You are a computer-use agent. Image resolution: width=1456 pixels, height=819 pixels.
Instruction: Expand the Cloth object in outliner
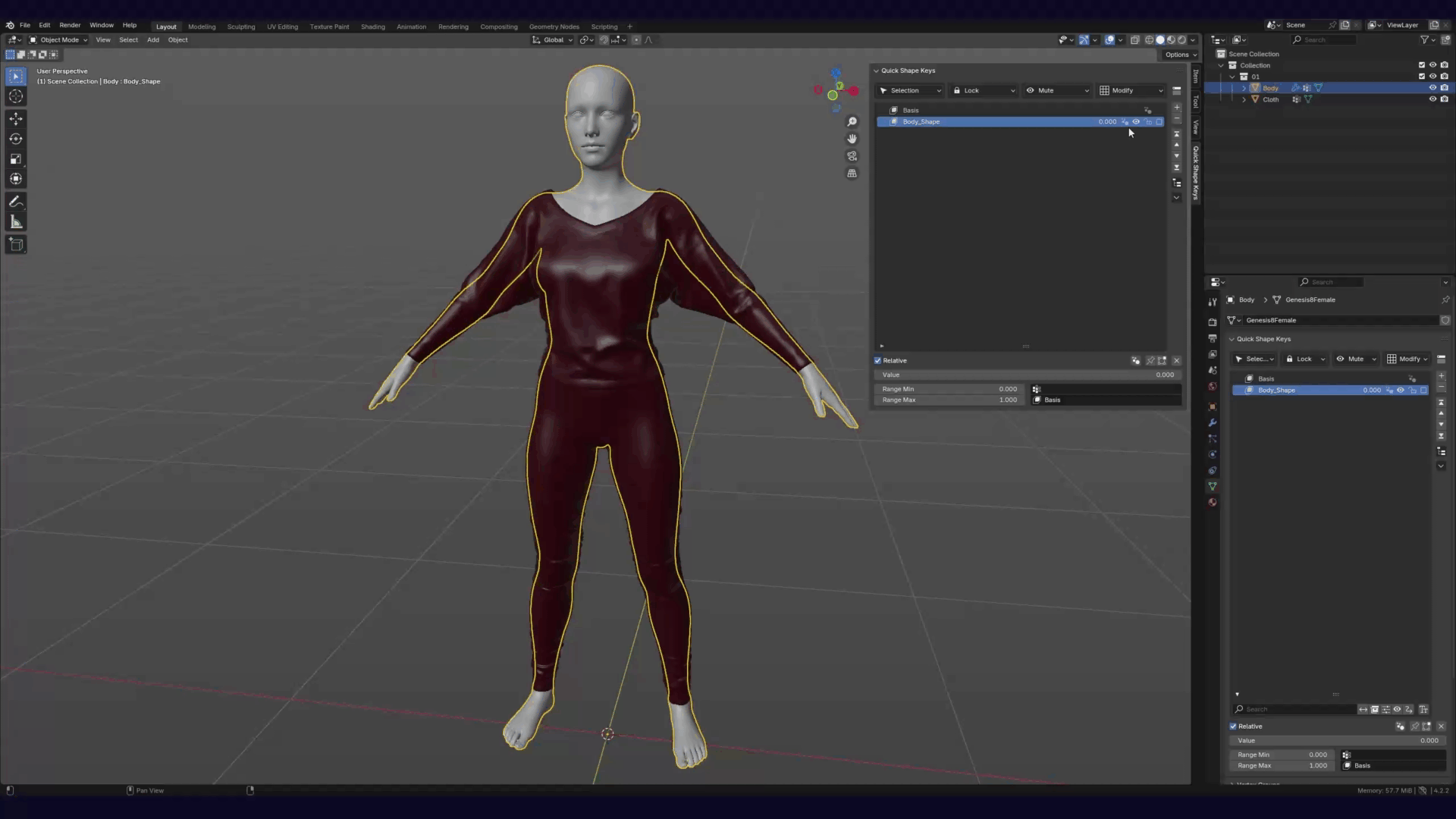1244,99
